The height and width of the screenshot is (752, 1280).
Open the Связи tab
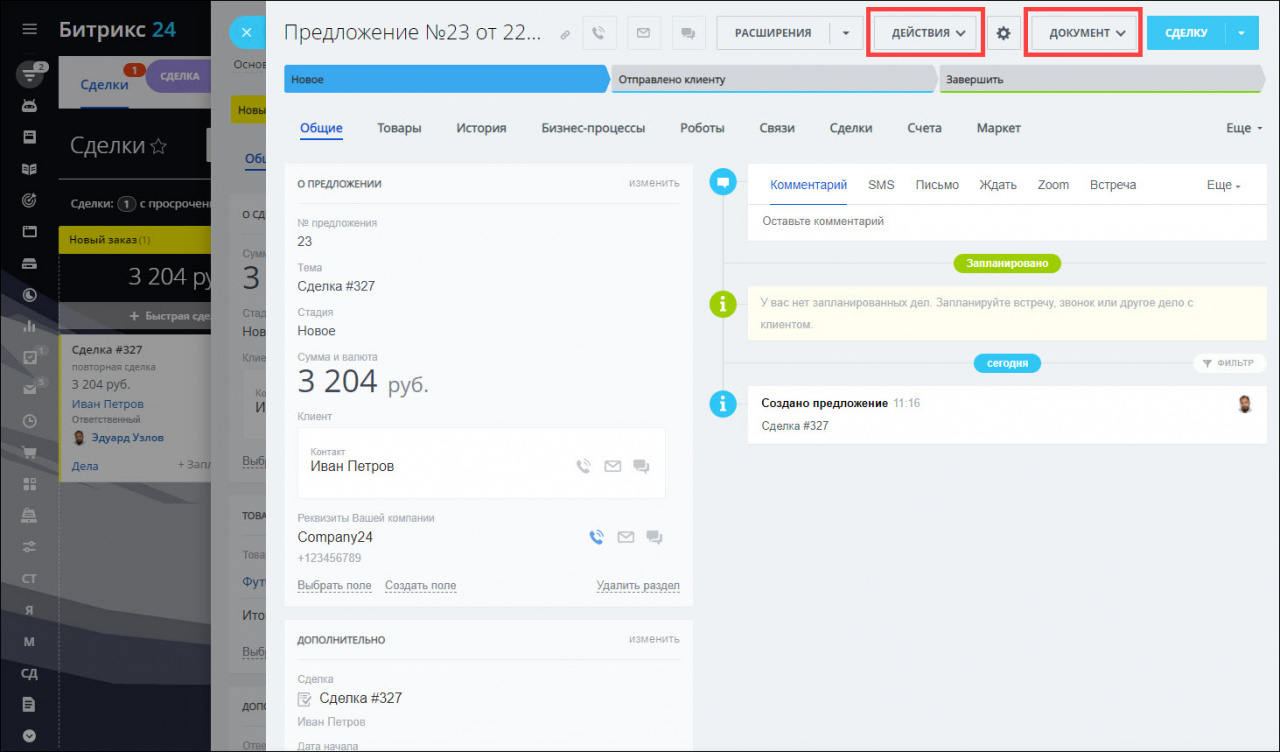[x=777, y=128]
